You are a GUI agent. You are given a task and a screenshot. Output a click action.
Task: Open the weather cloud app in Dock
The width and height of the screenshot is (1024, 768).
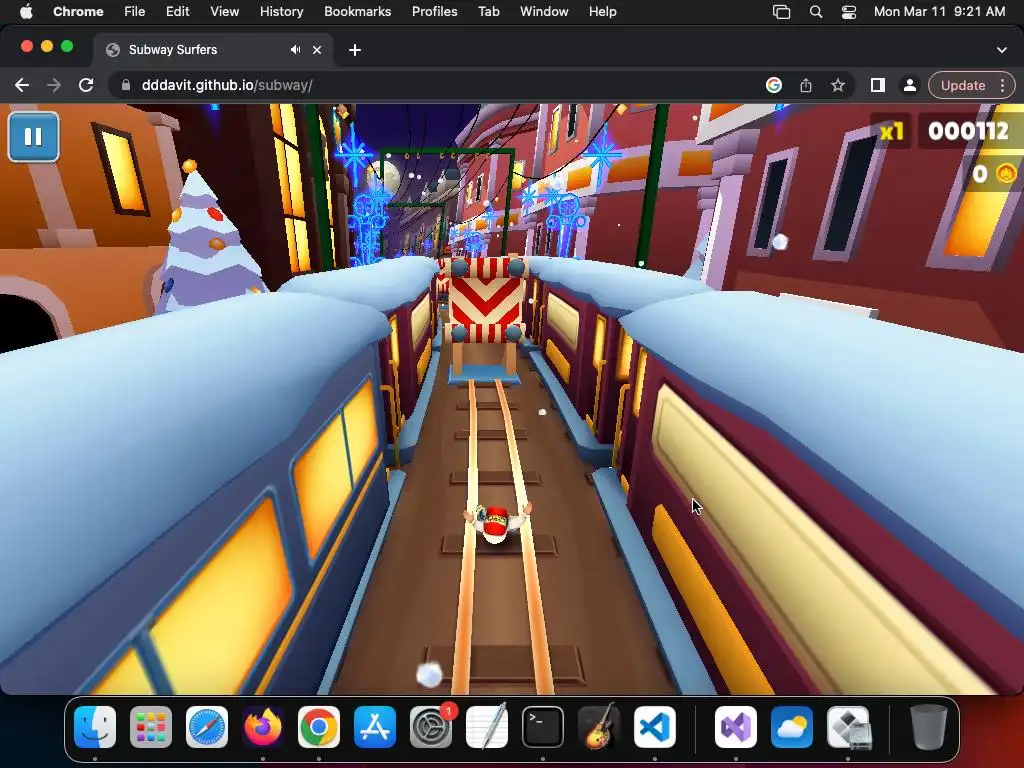coord(792,727)
